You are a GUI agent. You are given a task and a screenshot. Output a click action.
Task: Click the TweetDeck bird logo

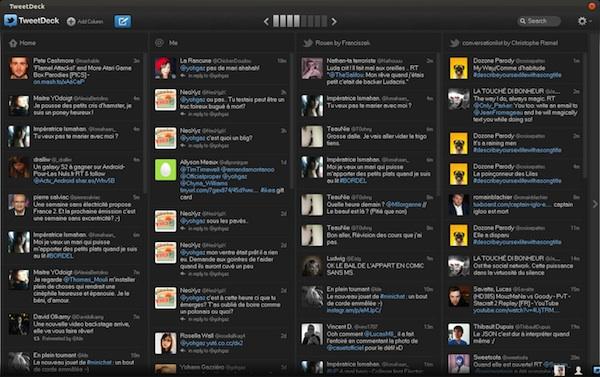(x=10, y=21)
